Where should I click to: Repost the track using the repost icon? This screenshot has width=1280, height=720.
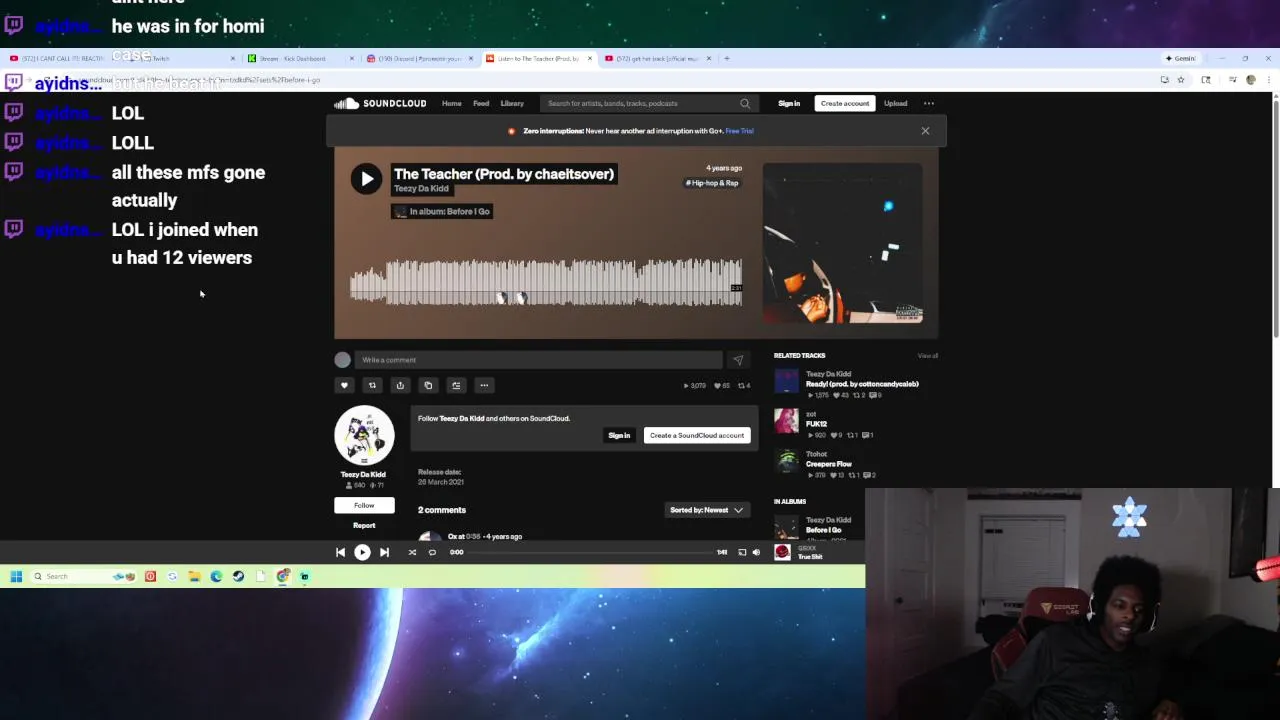click(x=372, y=385)
